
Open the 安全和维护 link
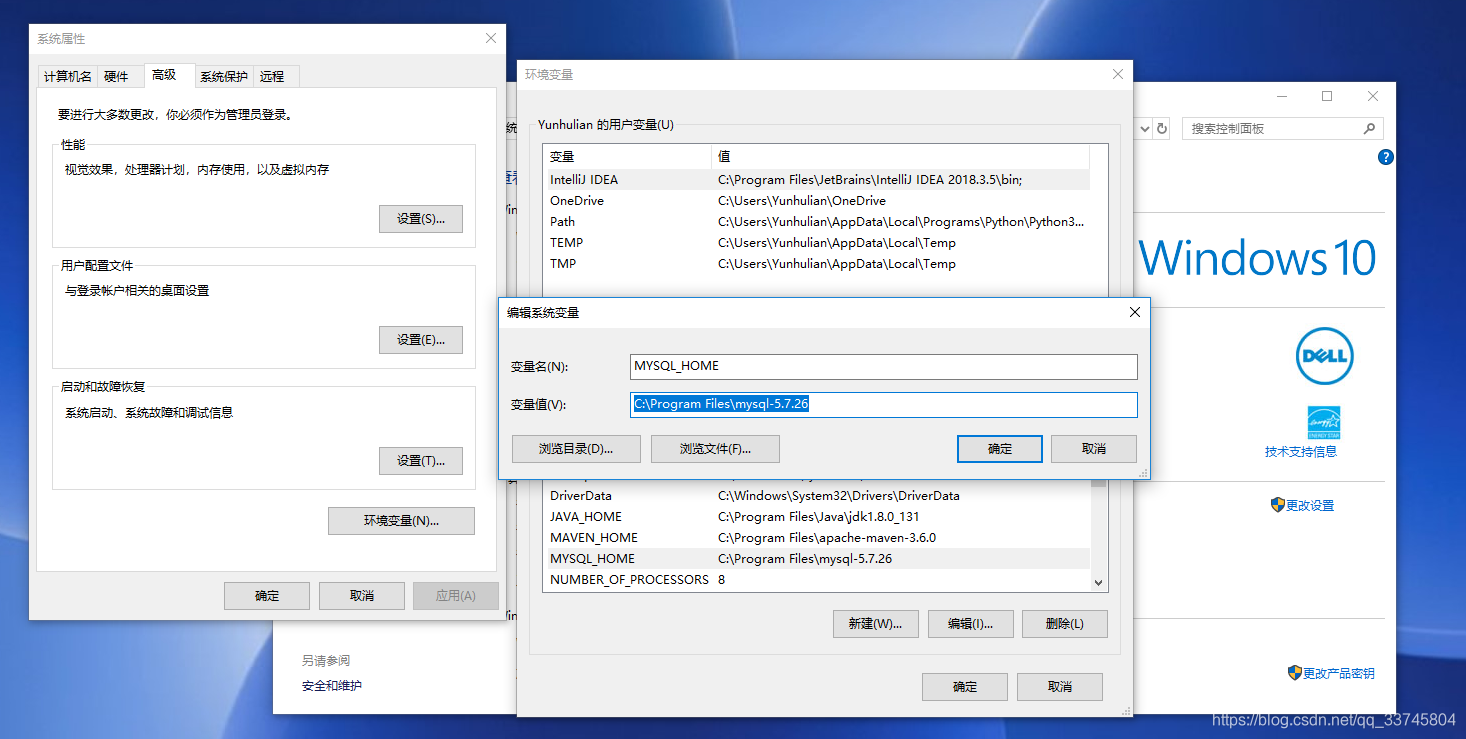click(x=332, y=686)
